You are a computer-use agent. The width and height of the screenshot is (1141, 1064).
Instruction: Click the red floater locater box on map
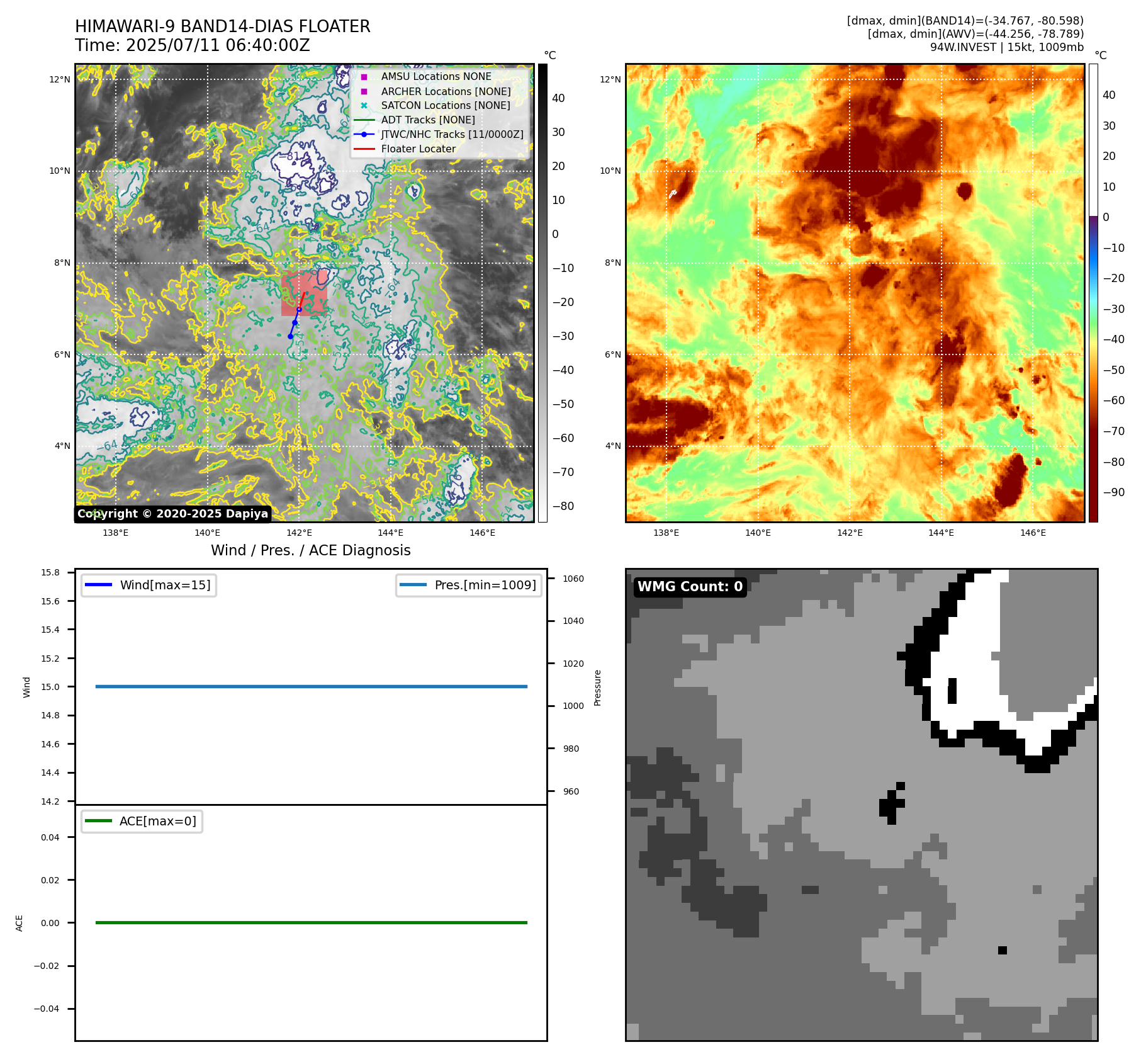tap(304, 293)
